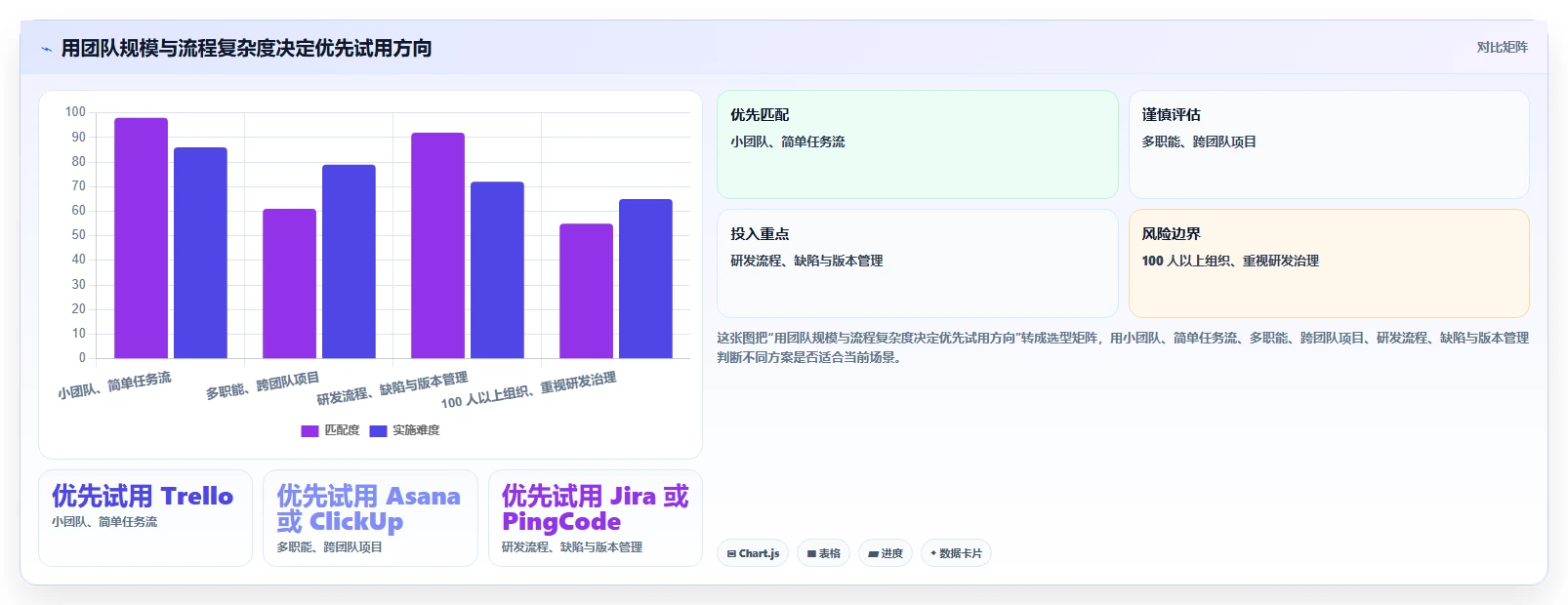Click 多职能、跨团队项目 text in 谨慎评估 card
The width and height of the screenshot is (1568, 605).
(x=1199, y=141)
